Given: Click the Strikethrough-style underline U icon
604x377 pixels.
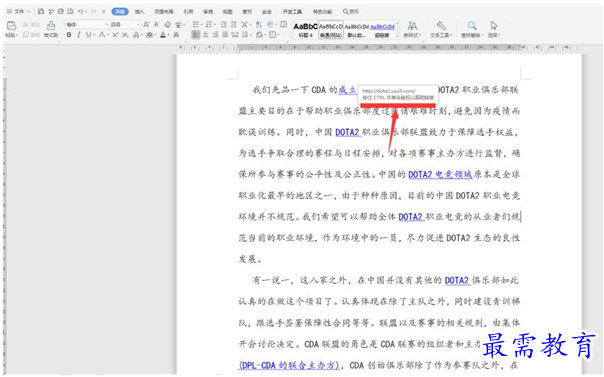Looking at the screenshot, I should (x=89, y=35).
